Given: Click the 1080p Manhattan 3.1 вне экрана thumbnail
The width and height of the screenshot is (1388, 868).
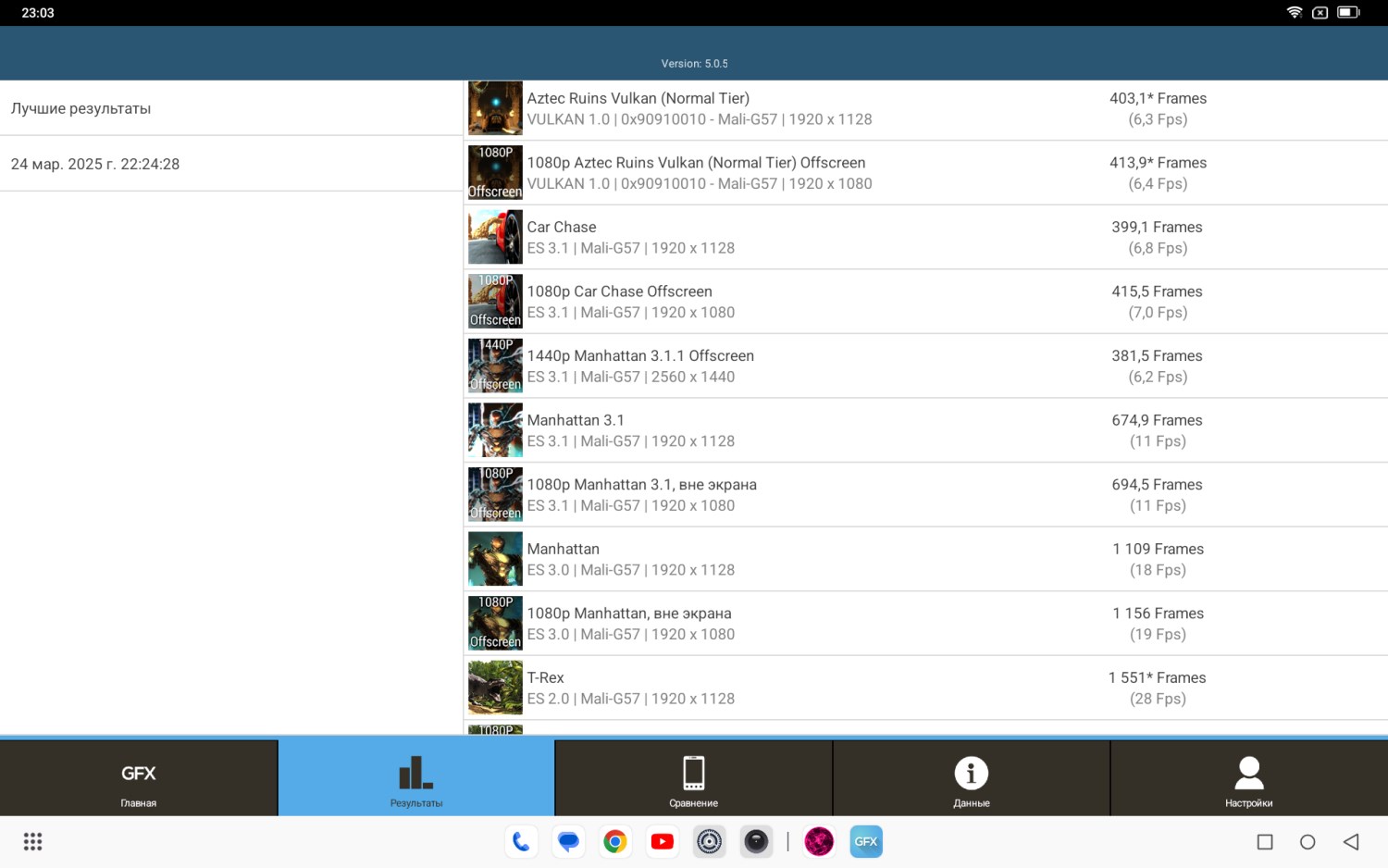Looking at the screenshot, I should point(495,494).
